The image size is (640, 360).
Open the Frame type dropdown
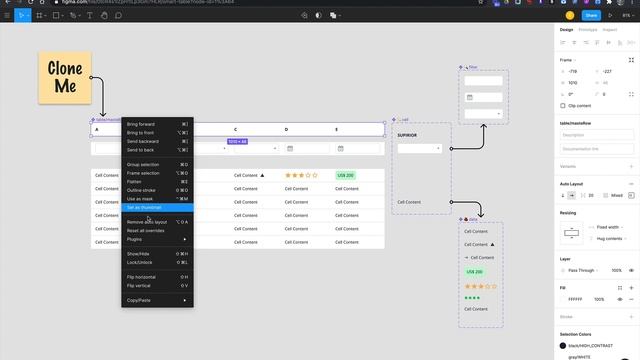pos(568,60)
